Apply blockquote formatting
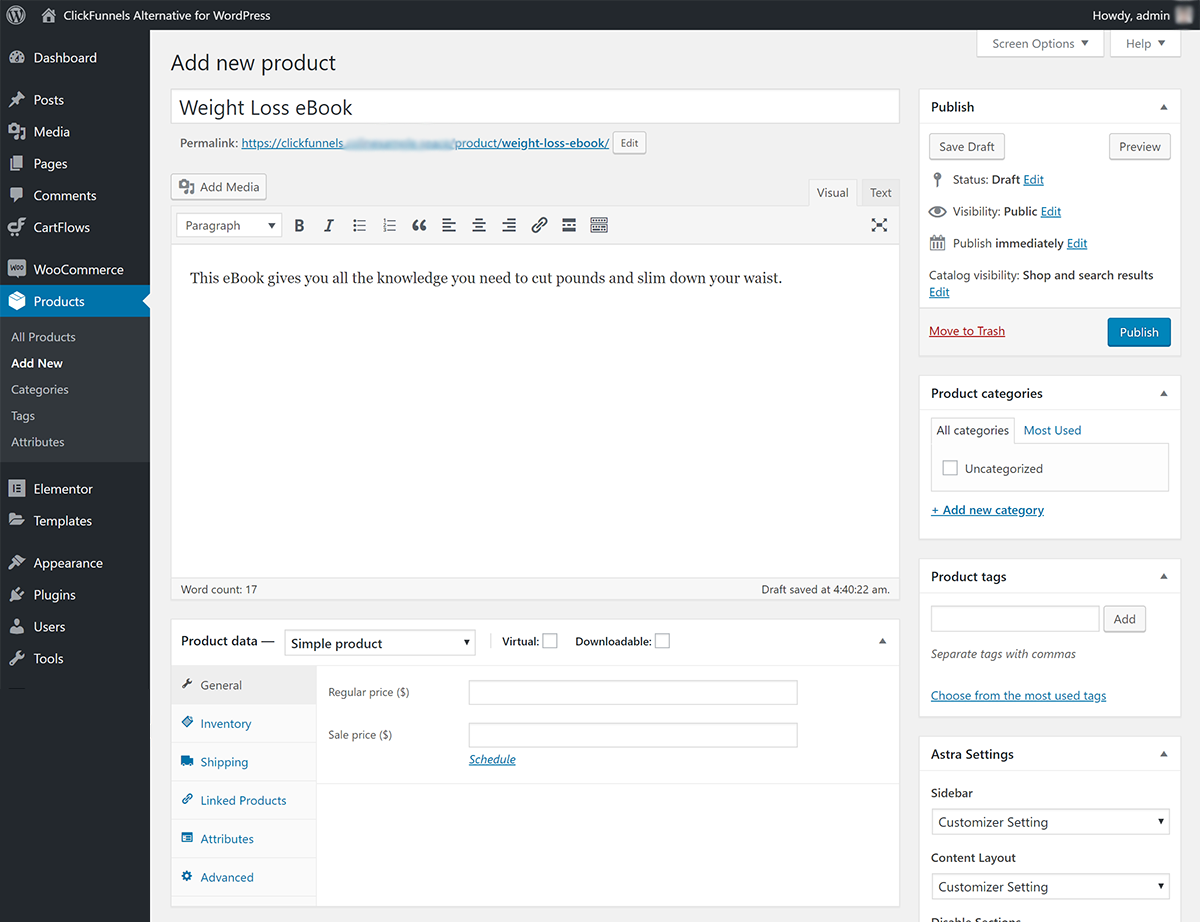Image resolution: width=1200 pixels, height=922 pixels. pyautogui.click(x=419, y=225)
